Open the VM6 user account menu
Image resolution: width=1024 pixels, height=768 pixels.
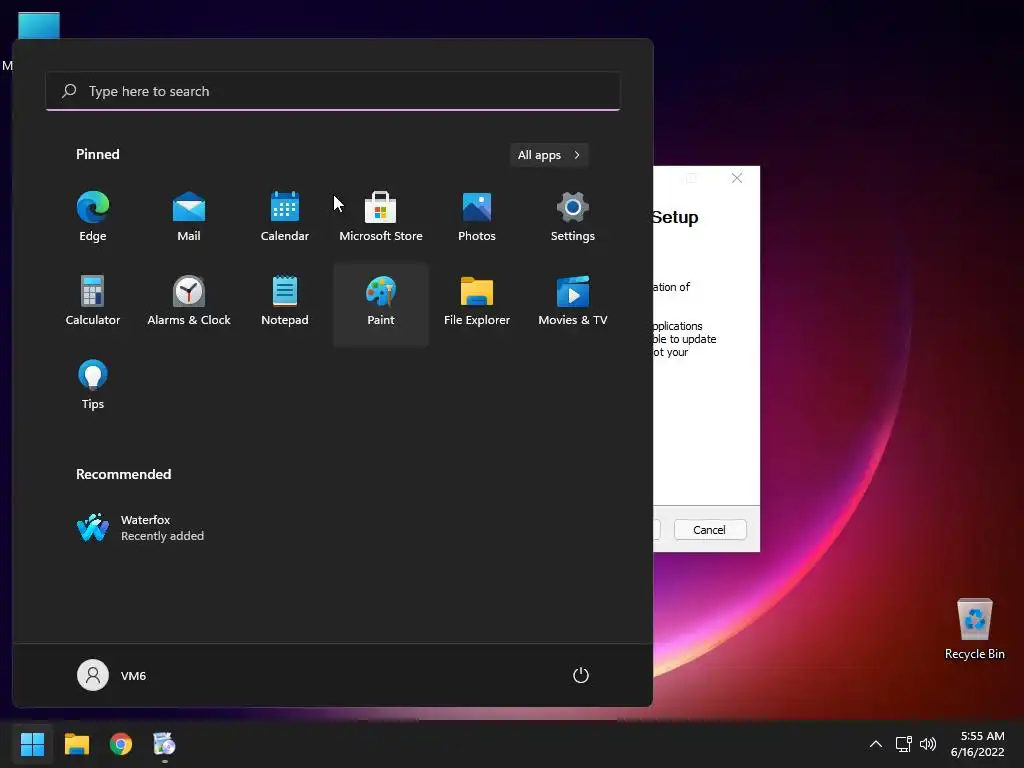[112, 675]
